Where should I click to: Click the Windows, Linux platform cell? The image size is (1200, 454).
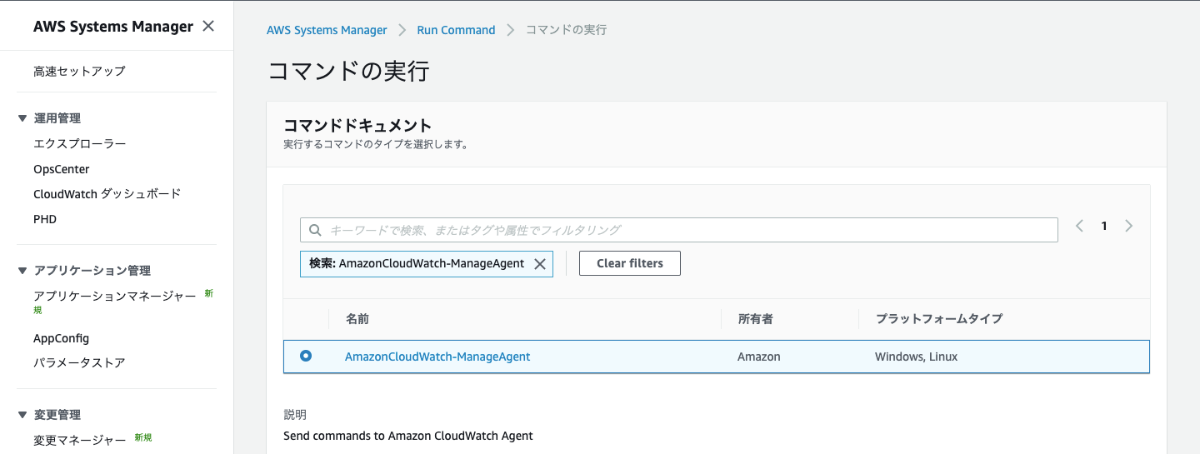tap(917, 356)
